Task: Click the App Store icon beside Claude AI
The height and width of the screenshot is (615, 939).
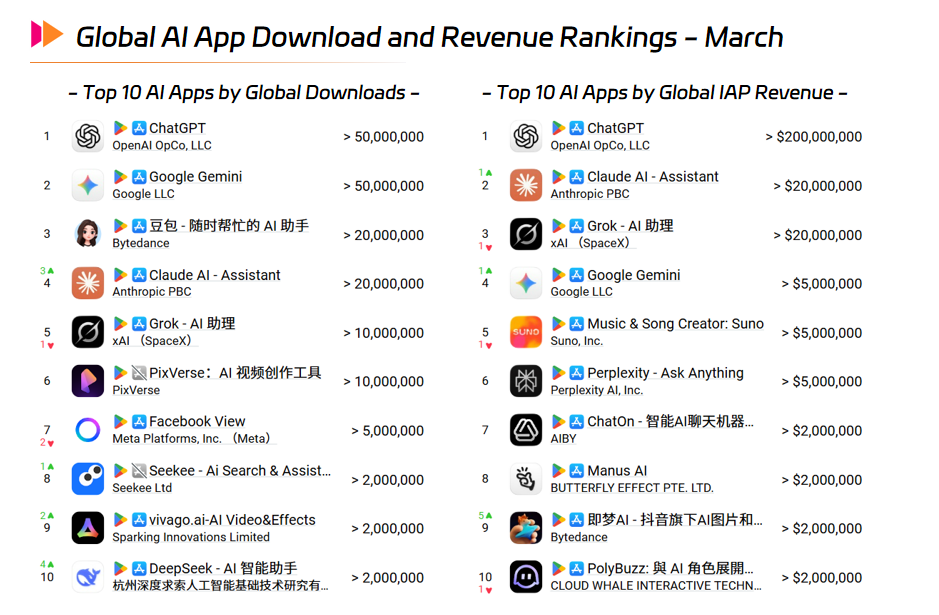Action: [x=138, y=275]
